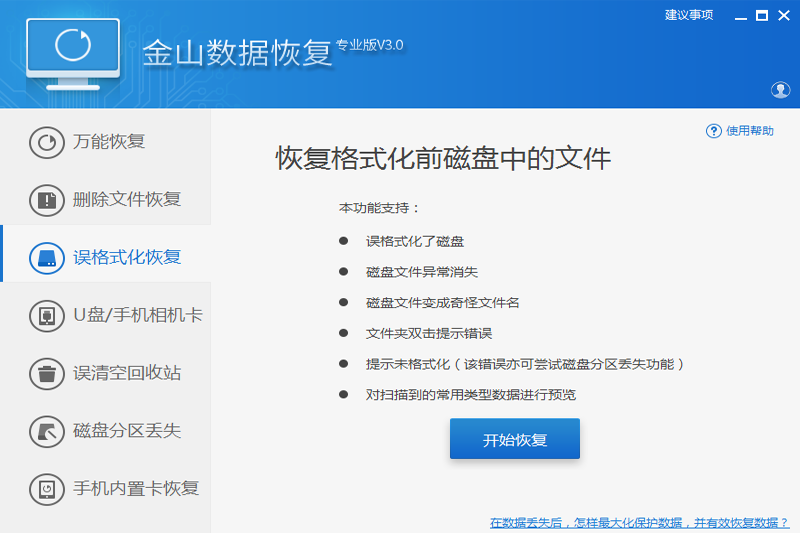Screen dimensions: 800x533
Task: Open the 建议事项 feedback link
Action: tap(689, 15)
